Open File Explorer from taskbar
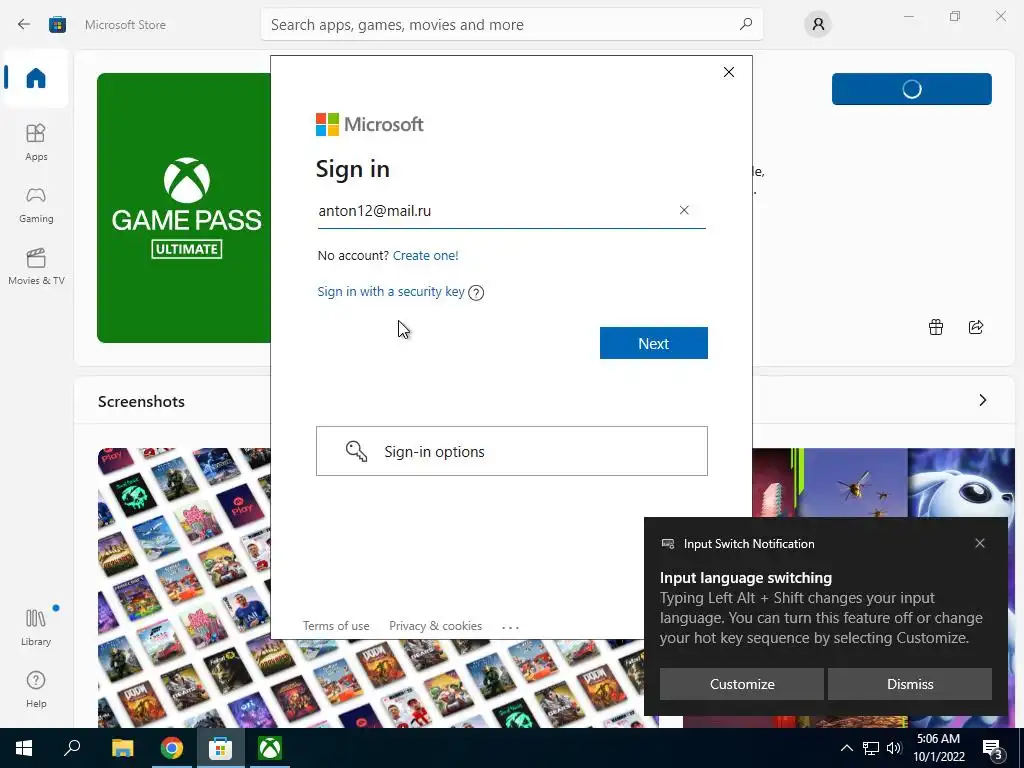This screenshot has width=1024, height=768. 122,748
